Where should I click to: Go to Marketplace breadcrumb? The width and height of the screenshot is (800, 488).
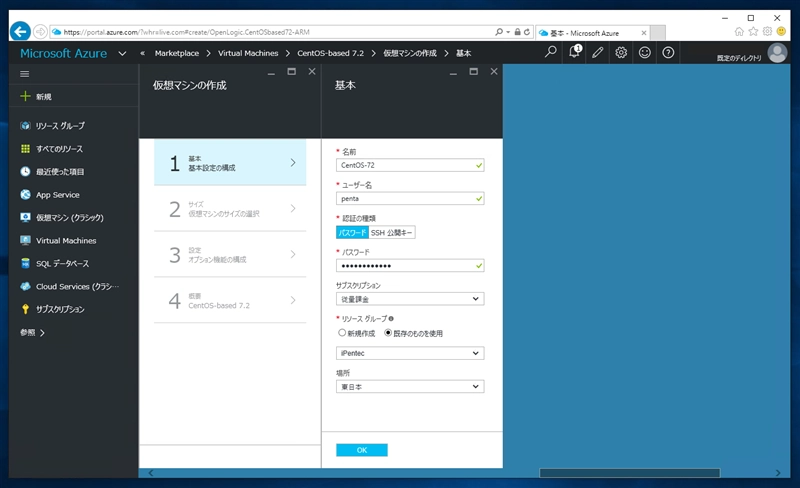point(177,53)
